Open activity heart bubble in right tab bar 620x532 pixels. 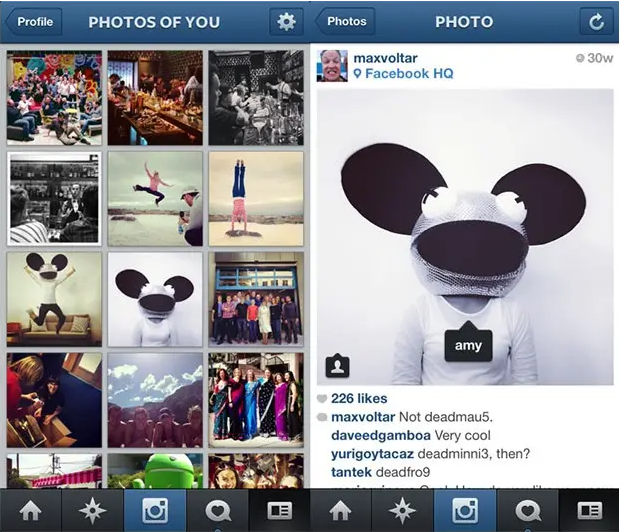pos(527,510)
